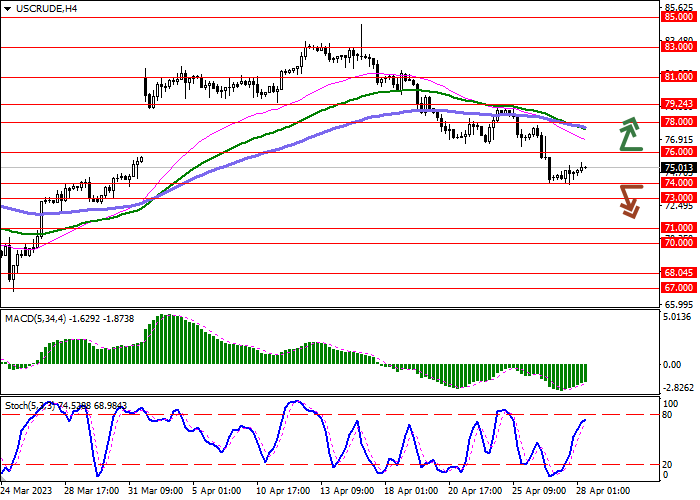The height and width of the screenshot is (500, 700).
Task: Select the 79.243 price level label
Action: click(679, 104)
